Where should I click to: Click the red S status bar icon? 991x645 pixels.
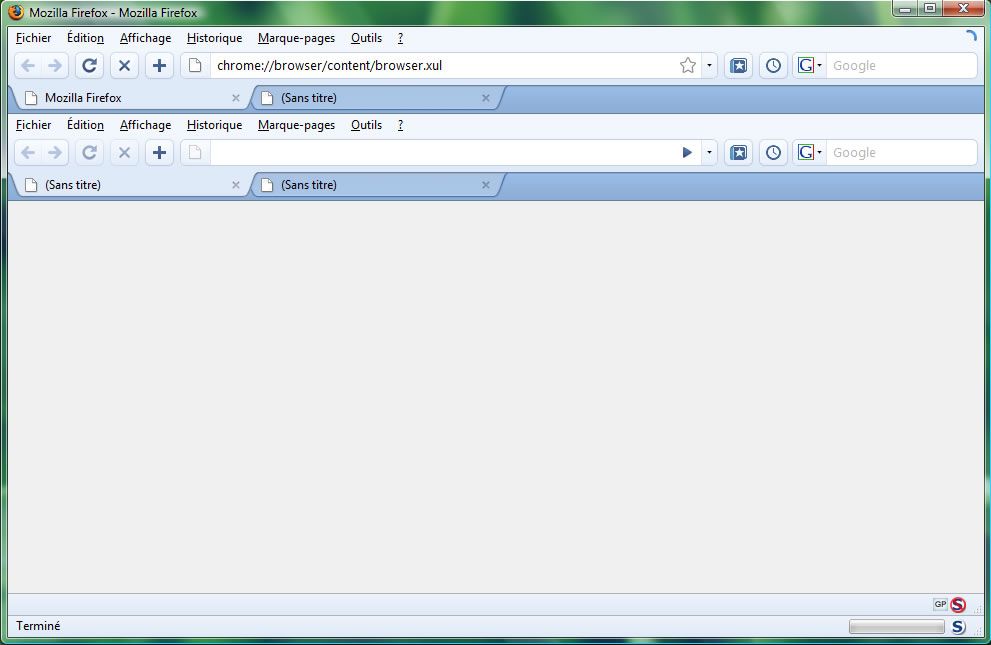point(958,605)
